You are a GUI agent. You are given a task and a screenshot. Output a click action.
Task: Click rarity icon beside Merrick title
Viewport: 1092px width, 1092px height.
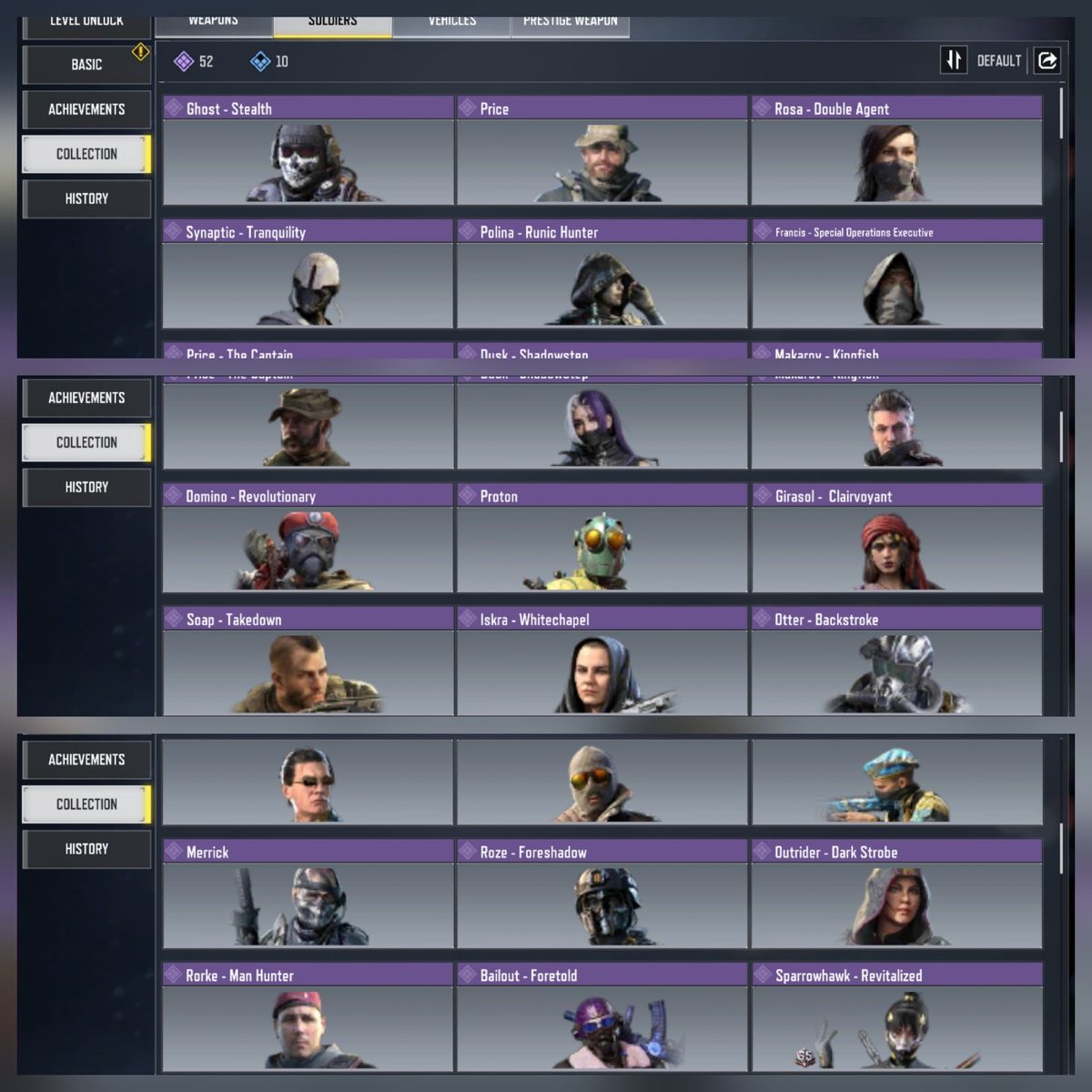click(x=173, y=851)
